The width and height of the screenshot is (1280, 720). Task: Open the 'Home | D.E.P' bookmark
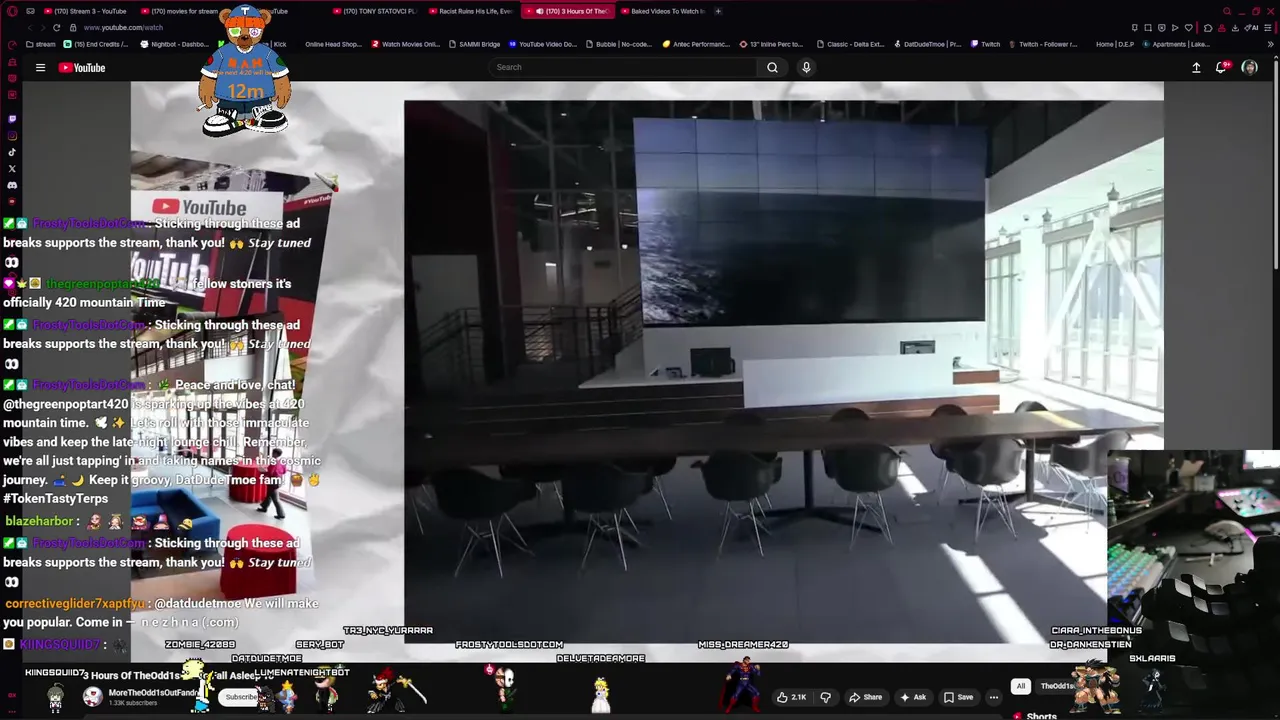(1114, 44)
